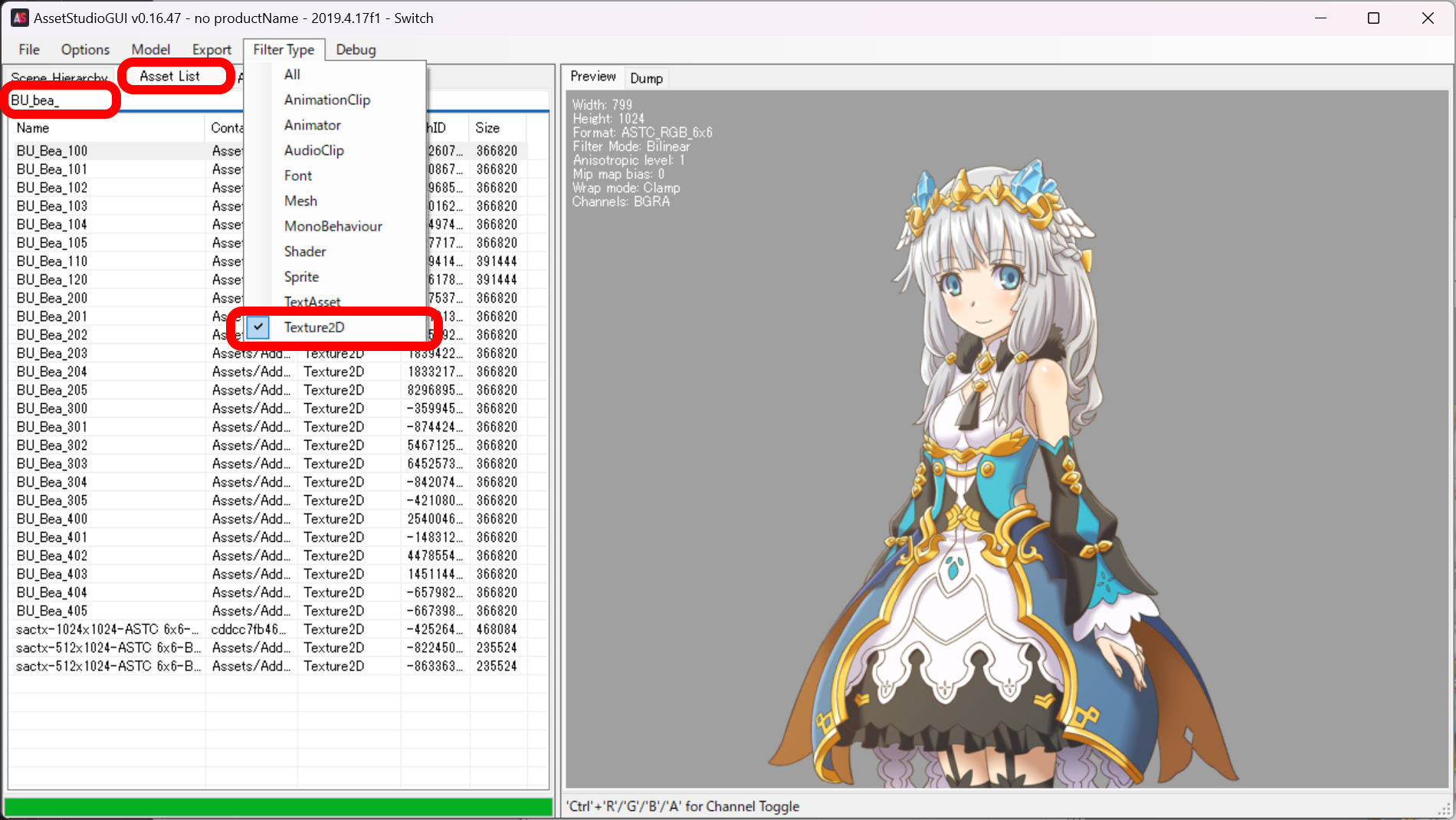Filter by Font type
This screenshot has width=1456, height=820.
334,175
